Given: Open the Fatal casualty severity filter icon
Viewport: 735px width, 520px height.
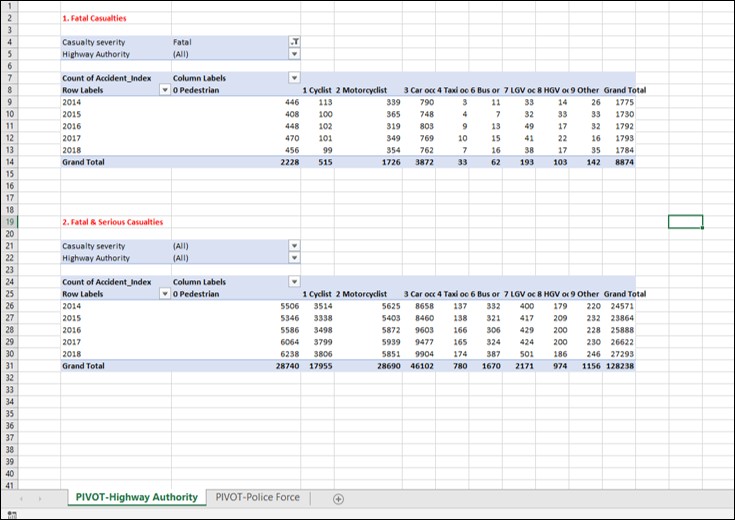Looking at the screenshot, I should pos(293,42).
